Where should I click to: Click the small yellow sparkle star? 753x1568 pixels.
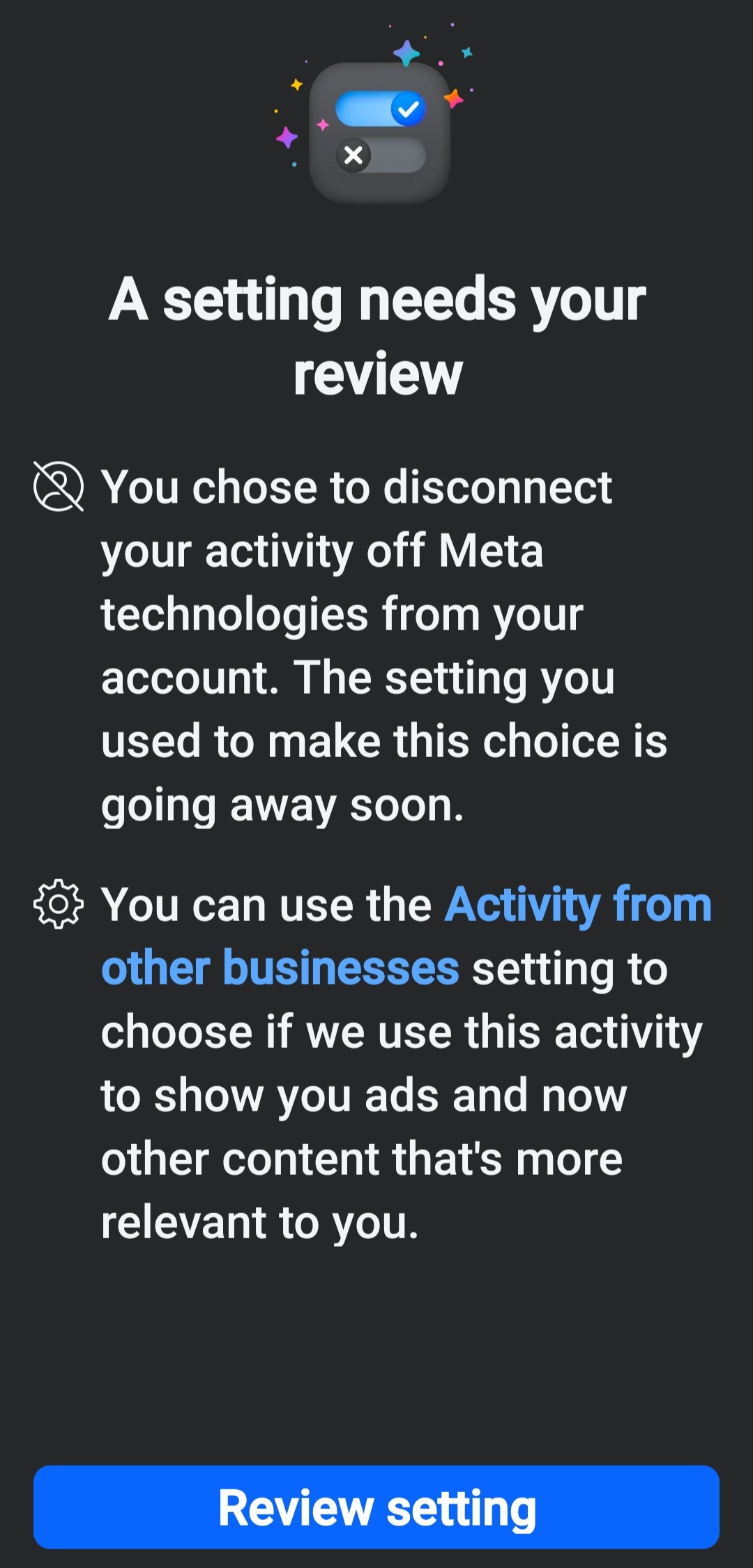coord(296,84)
